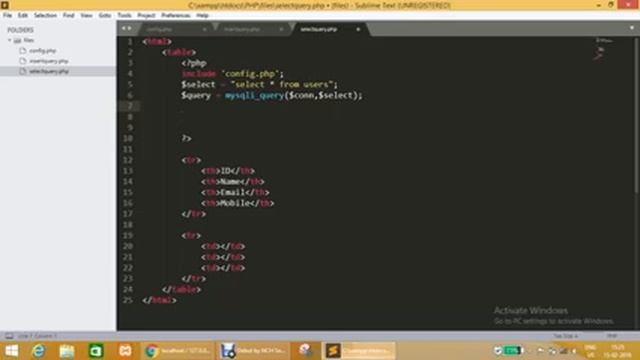Click the ENG language indicator
640x360 pixels.
[x=591, y=351]
